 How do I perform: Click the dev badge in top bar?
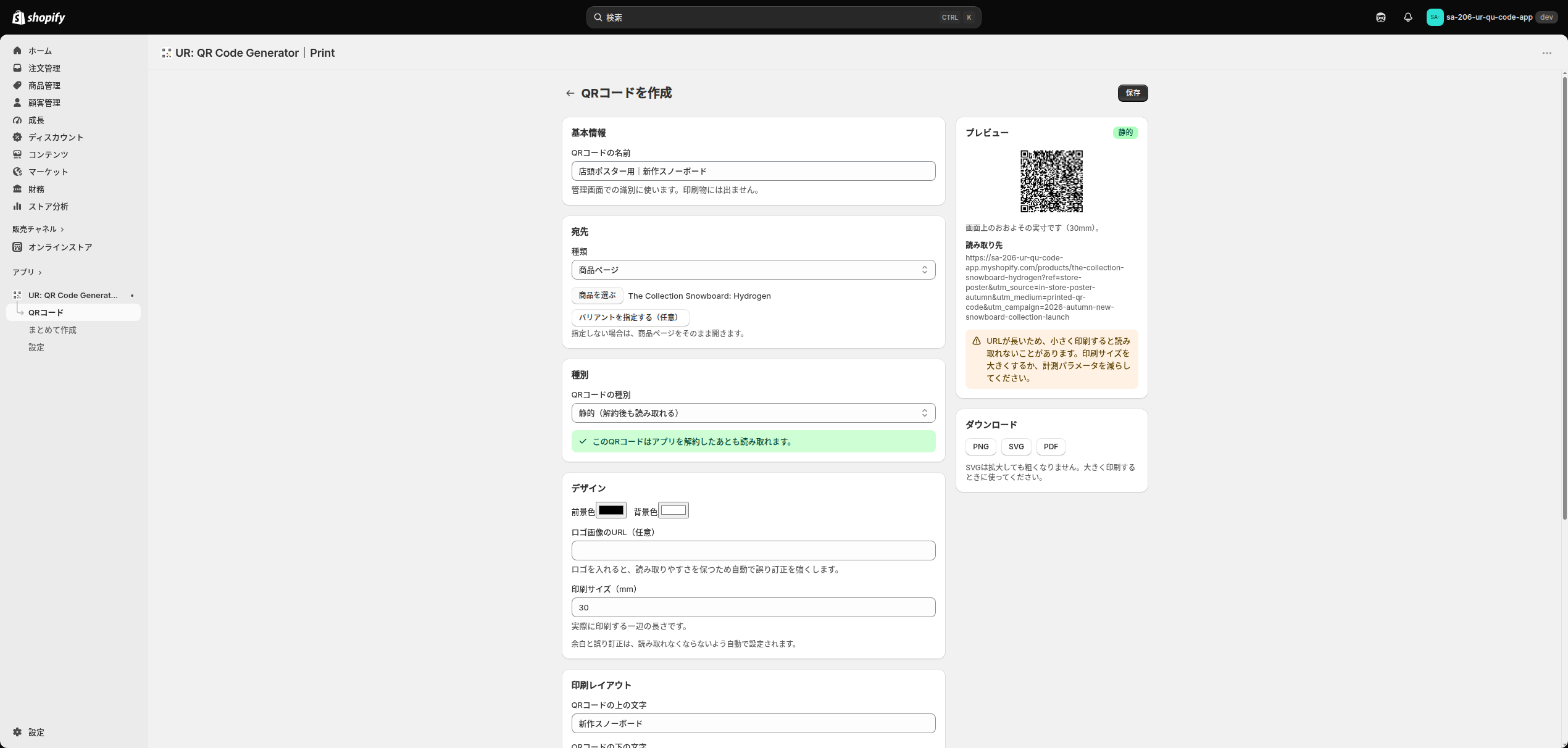[x=1546, y=17]
